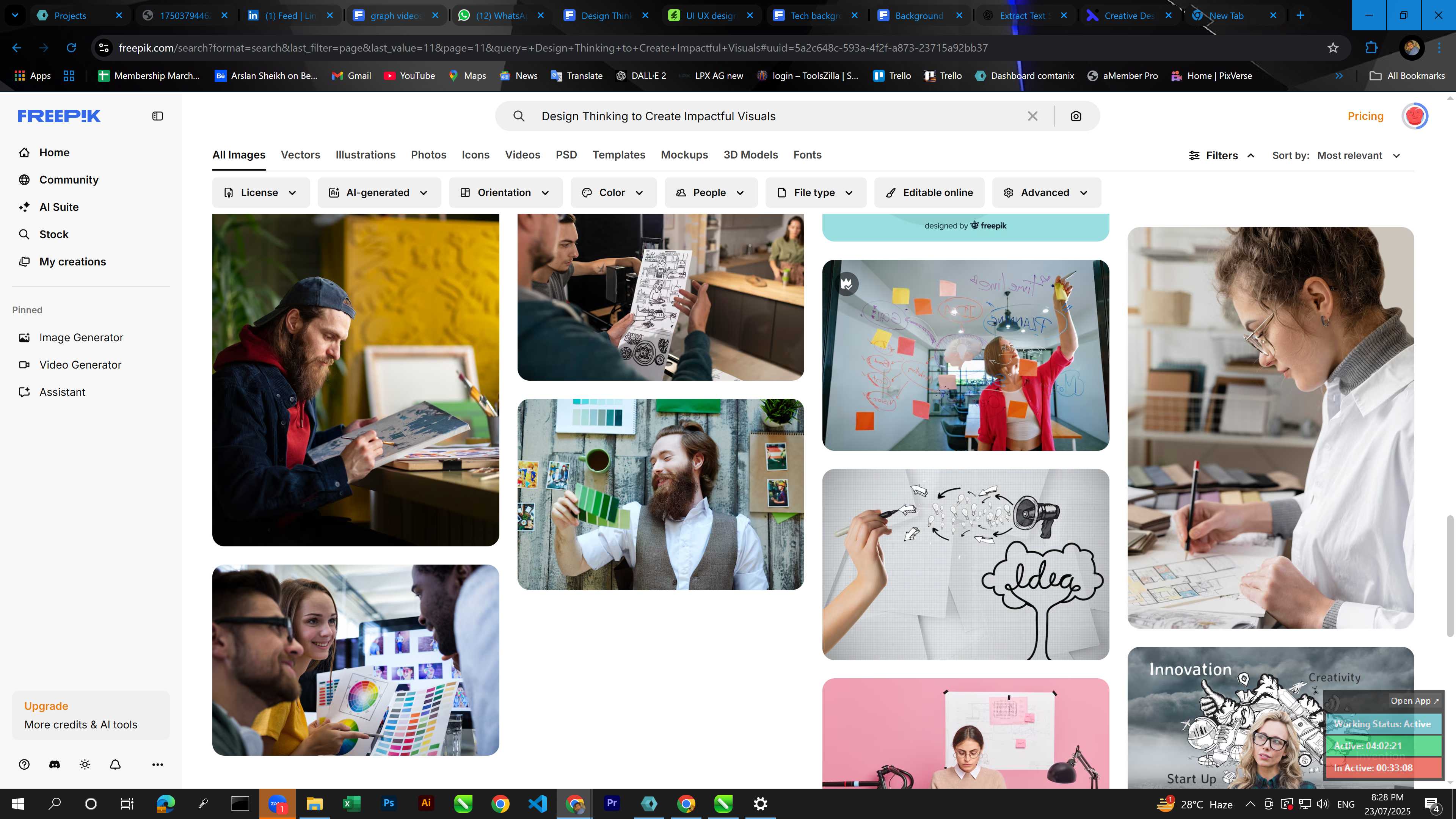The width and height of the screenshot is (1456, 819).
Task: Change Sort by Most relevant option
Action: coord(1359,155)
